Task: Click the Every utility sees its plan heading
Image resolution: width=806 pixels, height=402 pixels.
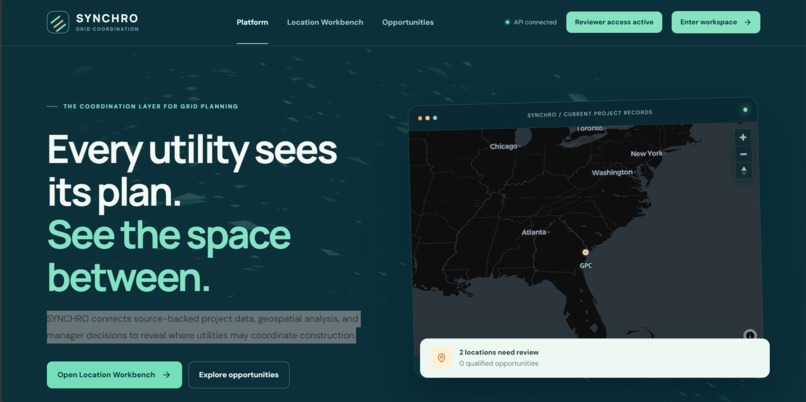Action: pyautogui.click(x=192, y=171)
